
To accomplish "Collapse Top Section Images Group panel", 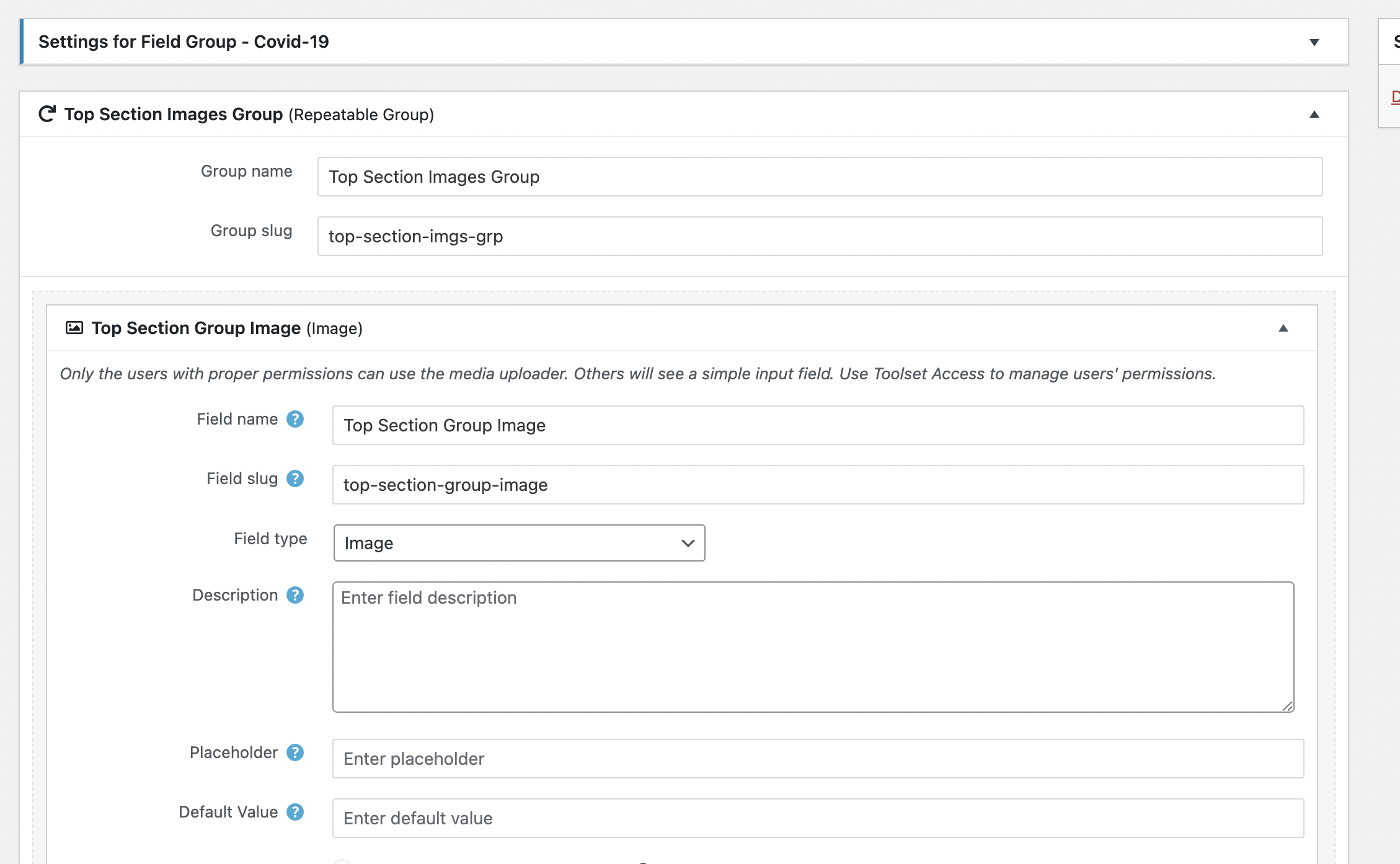I will click(x=1314, y=115).
